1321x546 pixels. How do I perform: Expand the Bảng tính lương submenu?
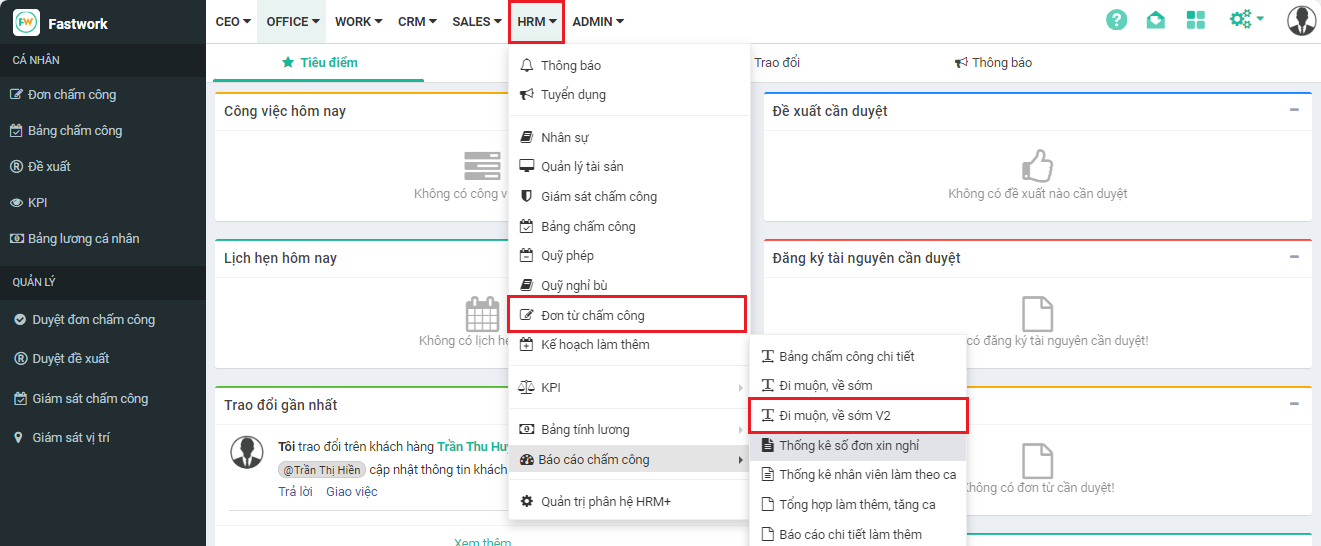tap(740, 430)
